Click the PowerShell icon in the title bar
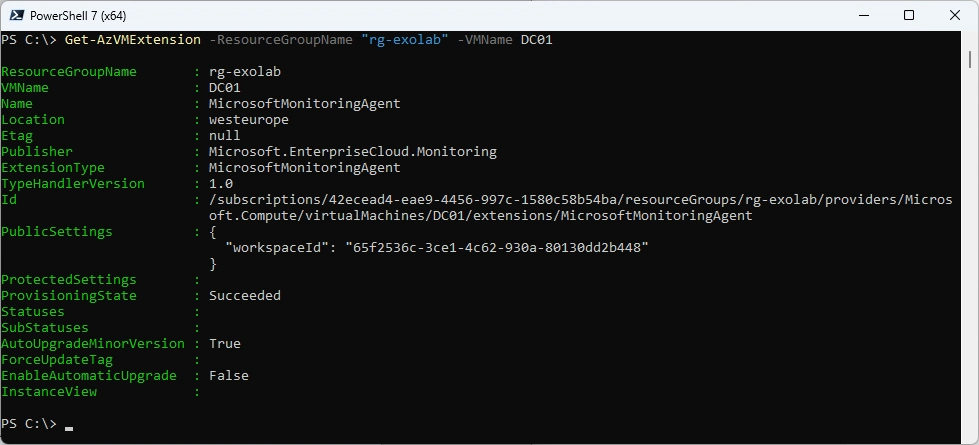This screenshot has height=445, width=979. click(16, 15)
